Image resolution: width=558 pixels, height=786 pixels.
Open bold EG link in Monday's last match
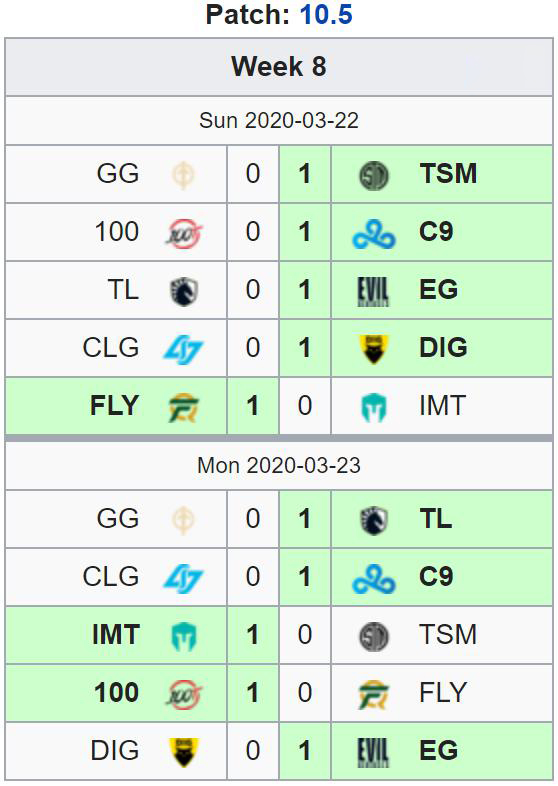coord(438,750)
